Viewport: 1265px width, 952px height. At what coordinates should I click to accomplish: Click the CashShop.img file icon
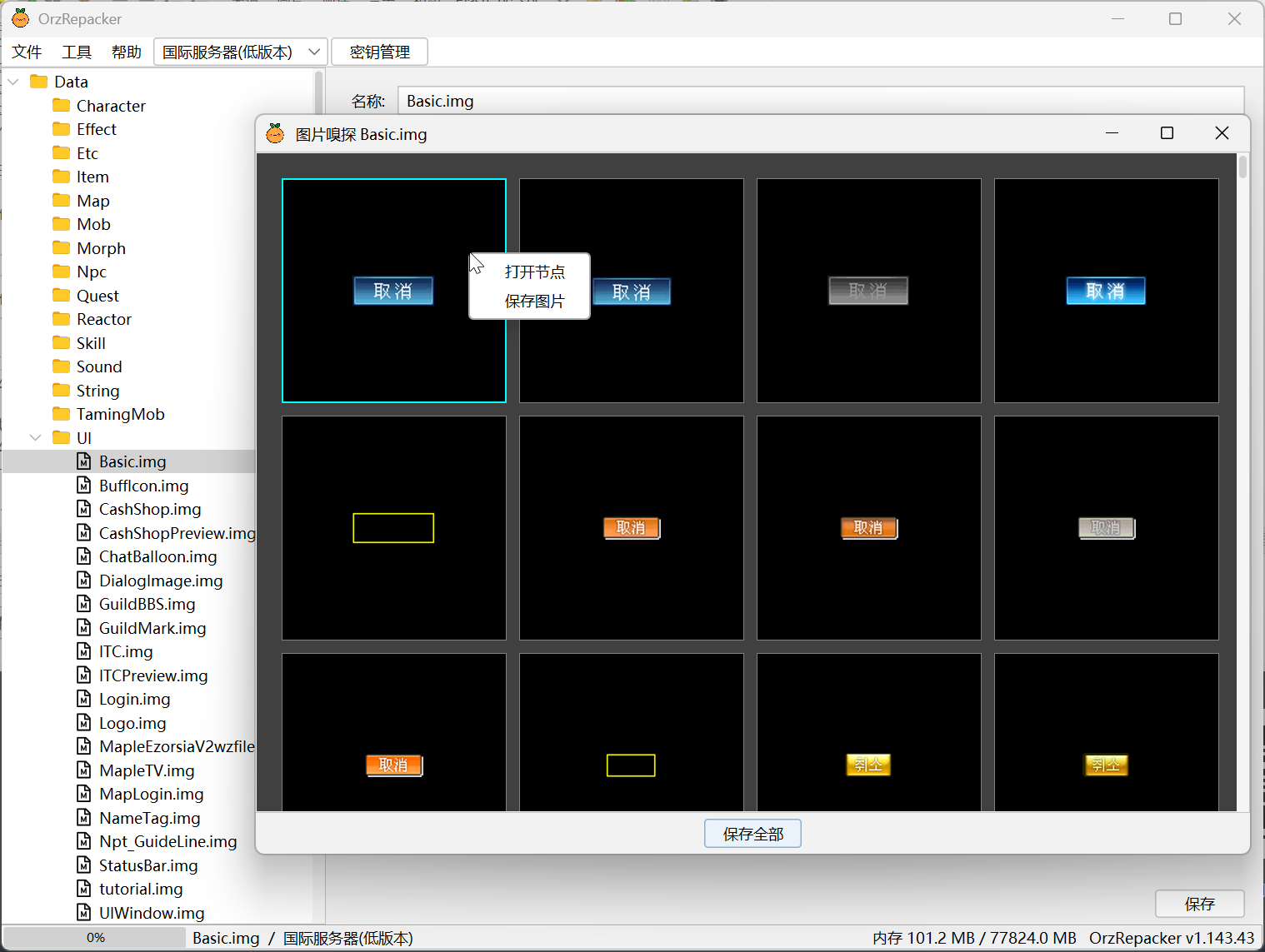click(x=84, y=509)
